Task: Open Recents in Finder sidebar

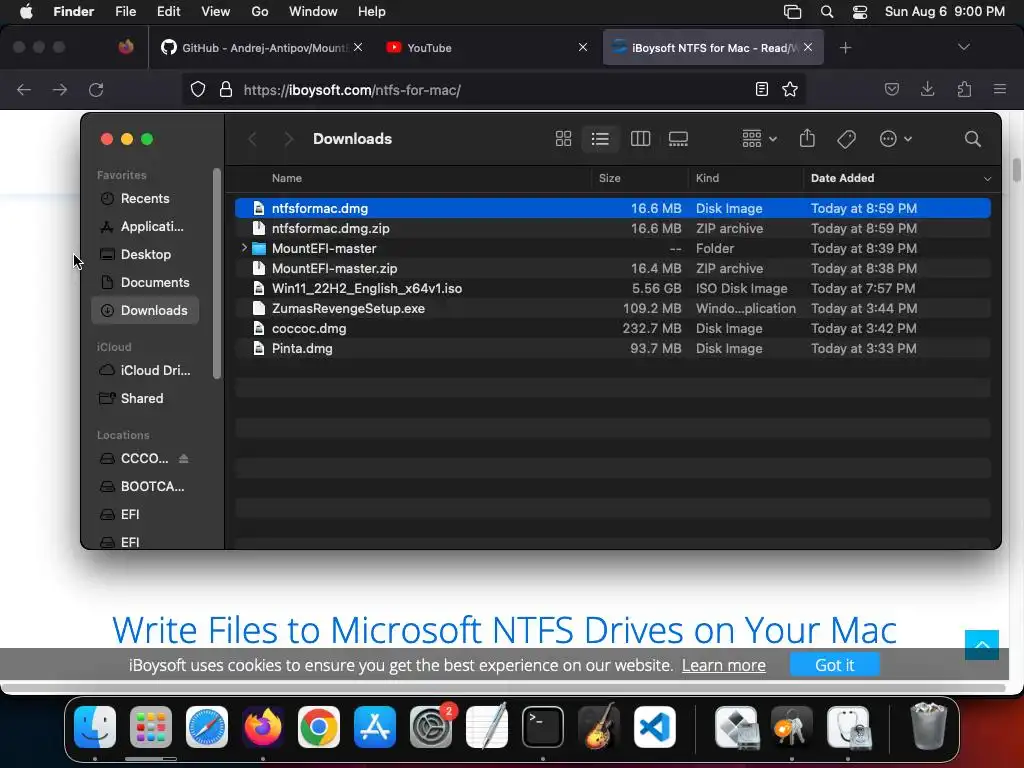Action: pyautogui.click(x=145, y=199)
